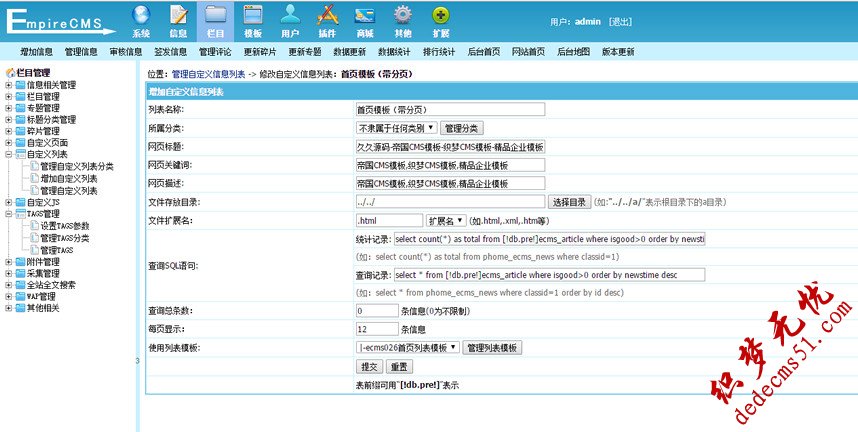
Task: Open 后台地图 menu item
Action: 573,52
